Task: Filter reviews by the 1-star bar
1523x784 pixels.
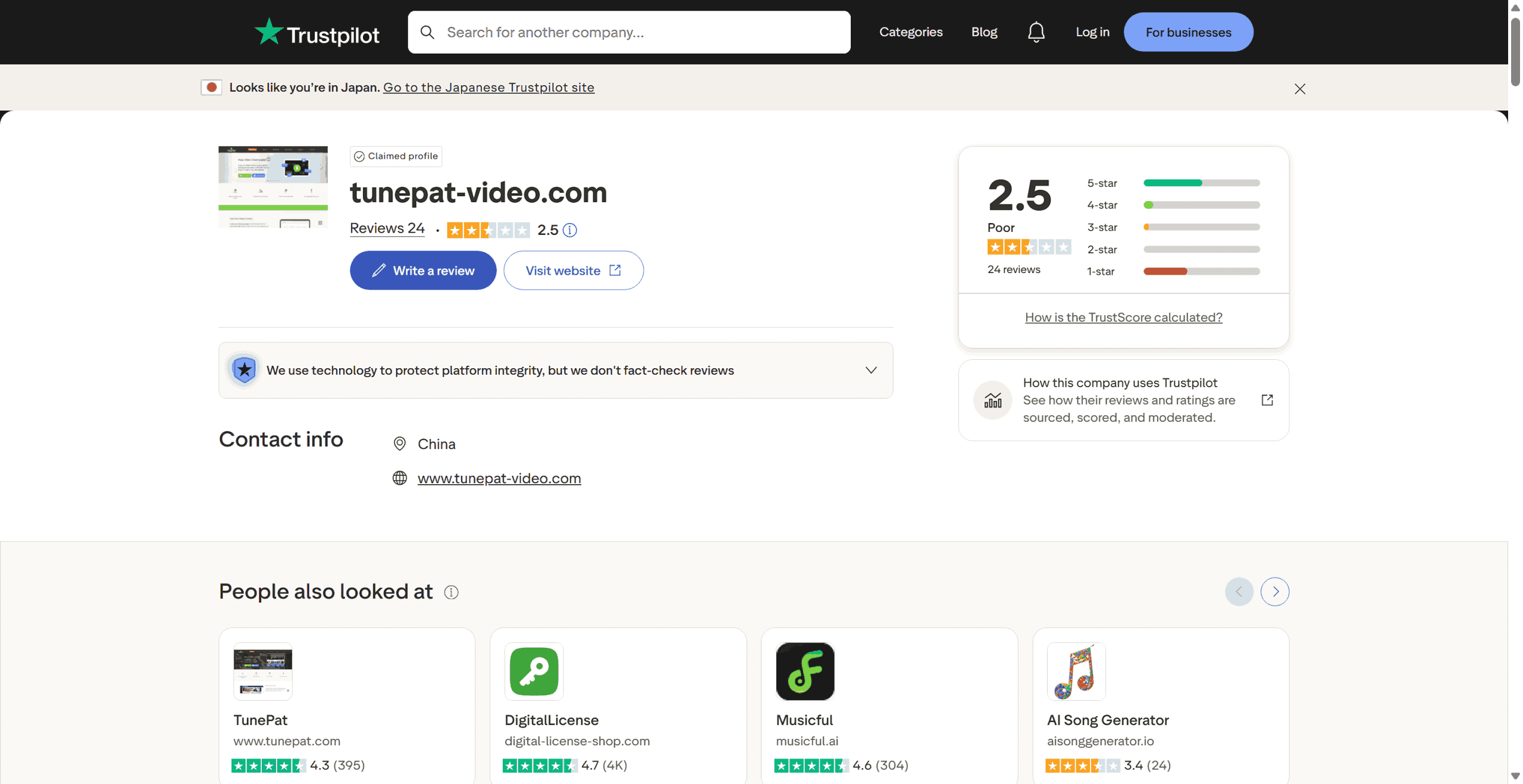Action: click(x=1201, y=271)
